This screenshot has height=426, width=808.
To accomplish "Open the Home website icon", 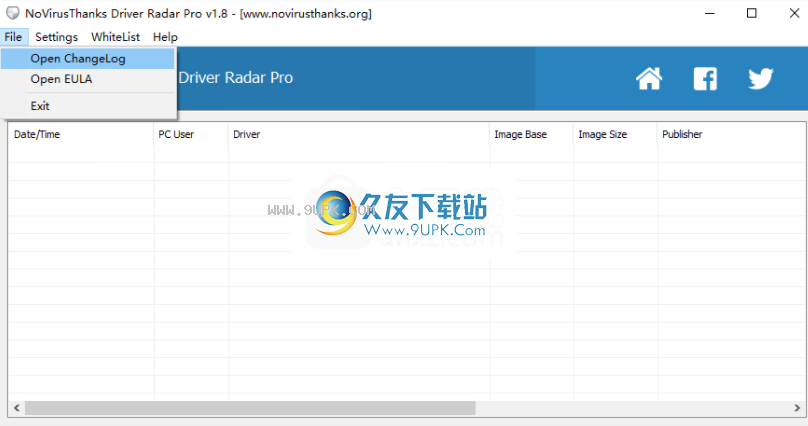I will 649,79.
